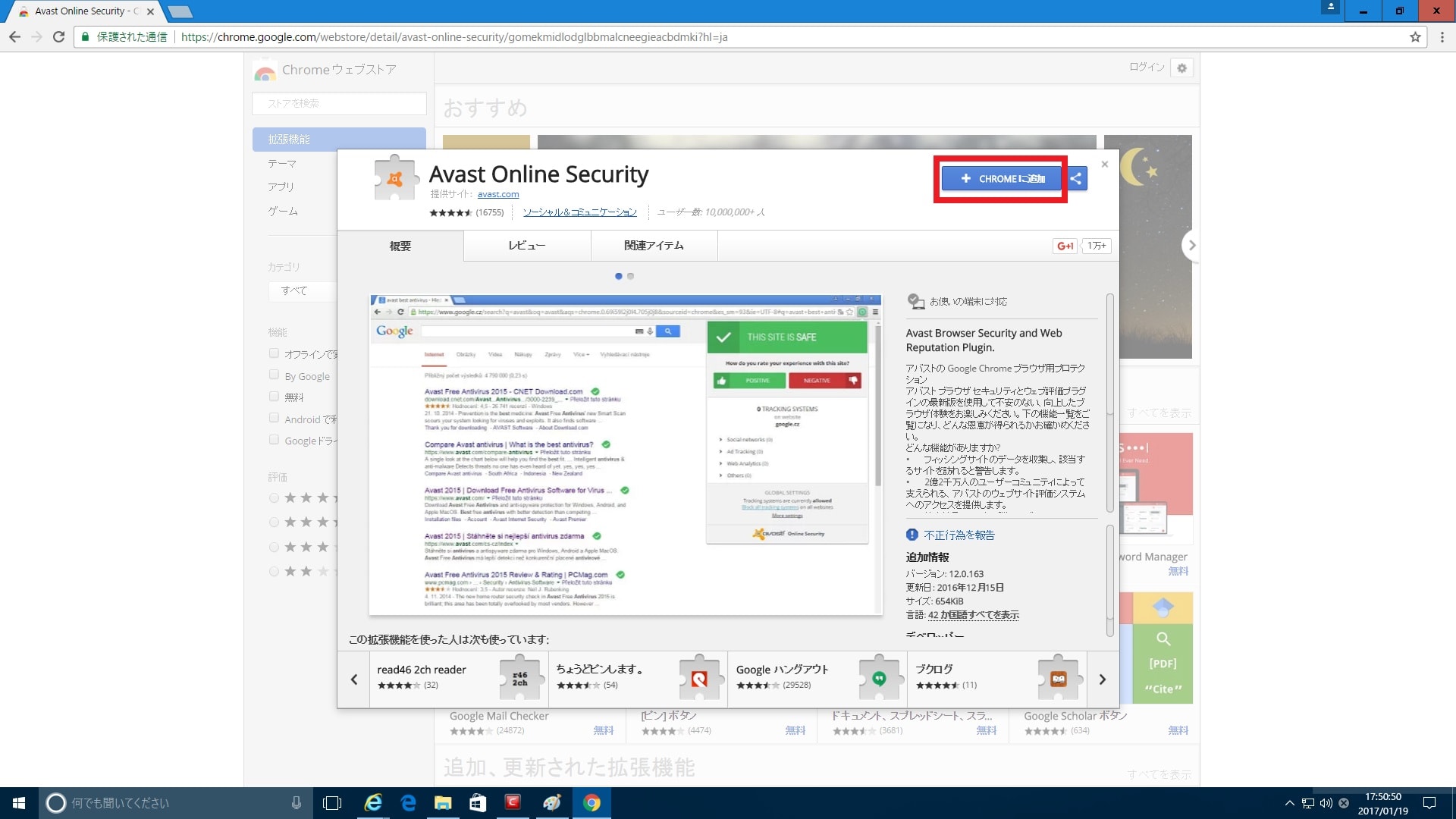
Task: Show next related extensions with right chevron
Action: tap(1103, 679)
